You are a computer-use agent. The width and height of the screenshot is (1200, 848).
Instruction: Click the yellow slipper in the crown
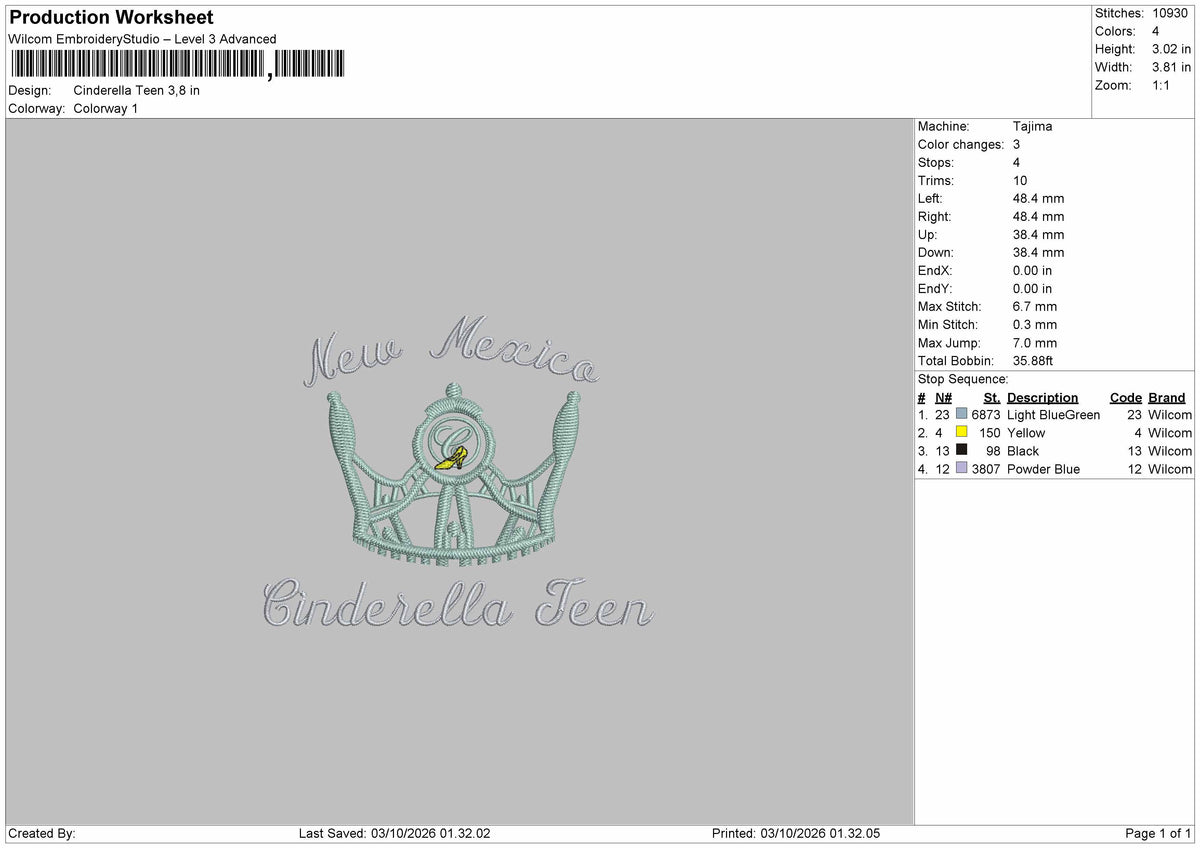coord(451,460)
